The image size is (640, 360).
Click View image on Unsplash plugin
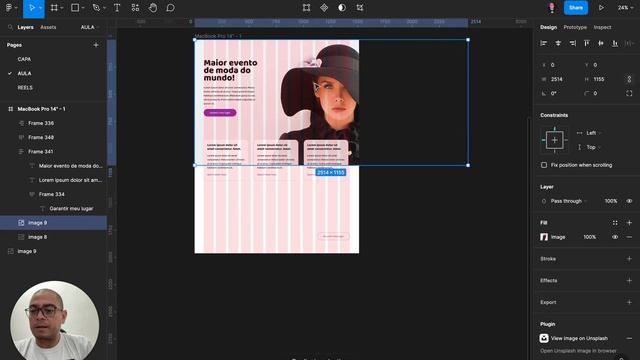(579, 338)
